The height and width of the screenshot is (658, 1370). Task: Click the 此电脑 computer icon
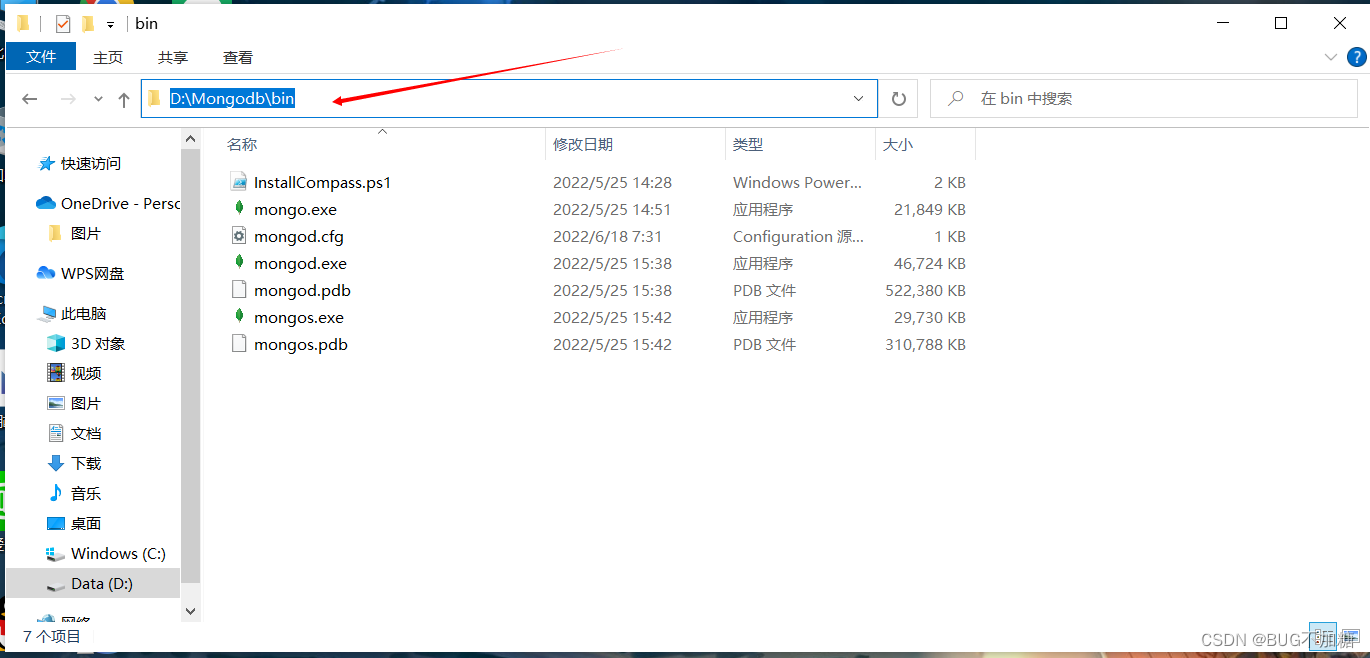[47, 313]
